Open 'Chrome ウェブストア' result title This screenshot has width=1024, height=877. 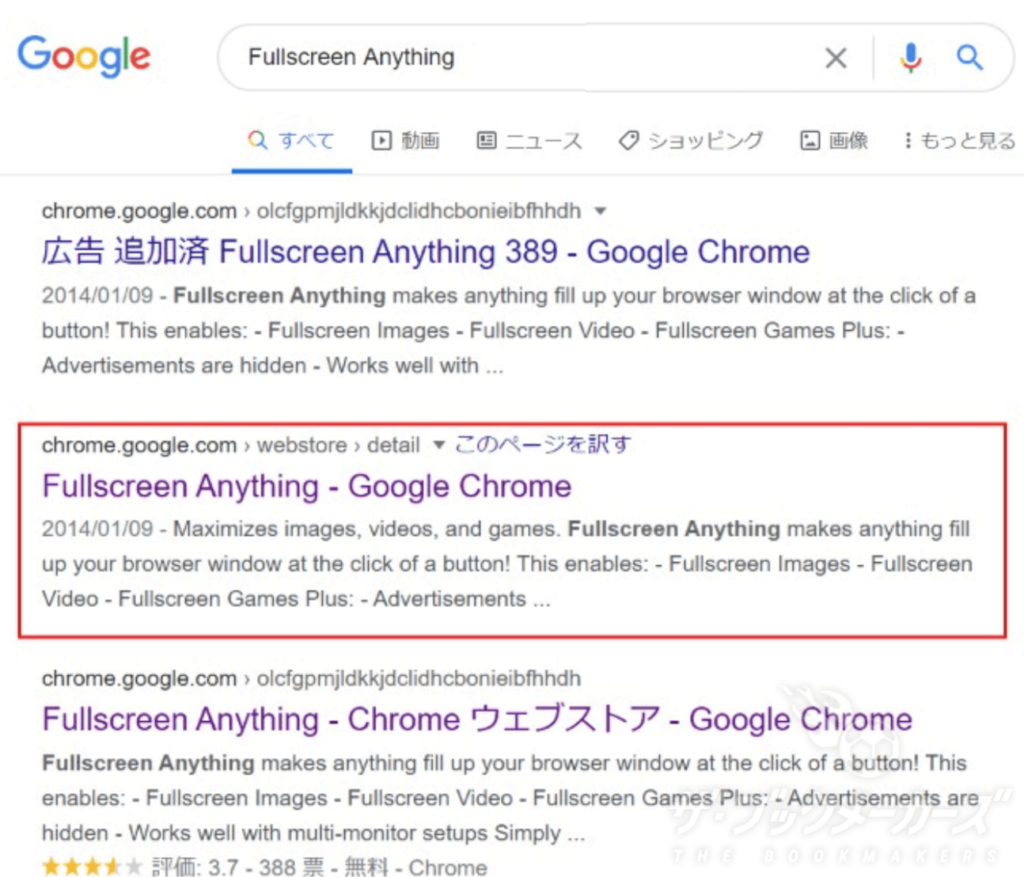point(477,720)
